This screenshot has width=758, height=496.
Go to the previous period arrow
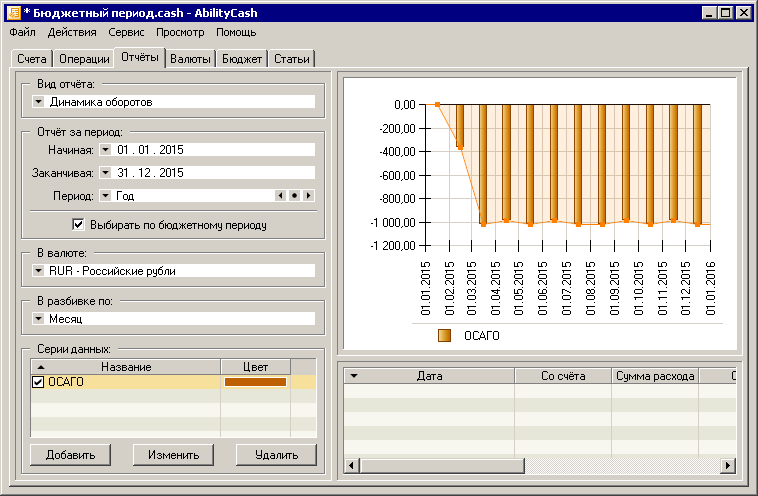pos(281,196)
